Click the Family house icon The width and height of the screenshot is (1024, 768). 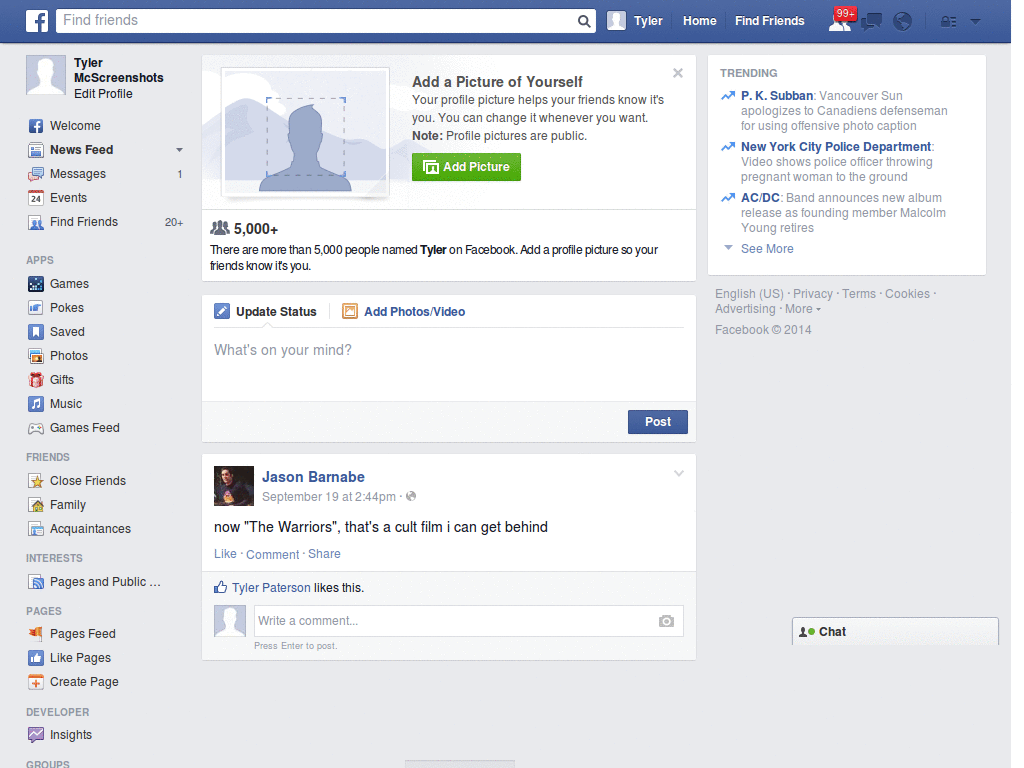pos(36,505)
